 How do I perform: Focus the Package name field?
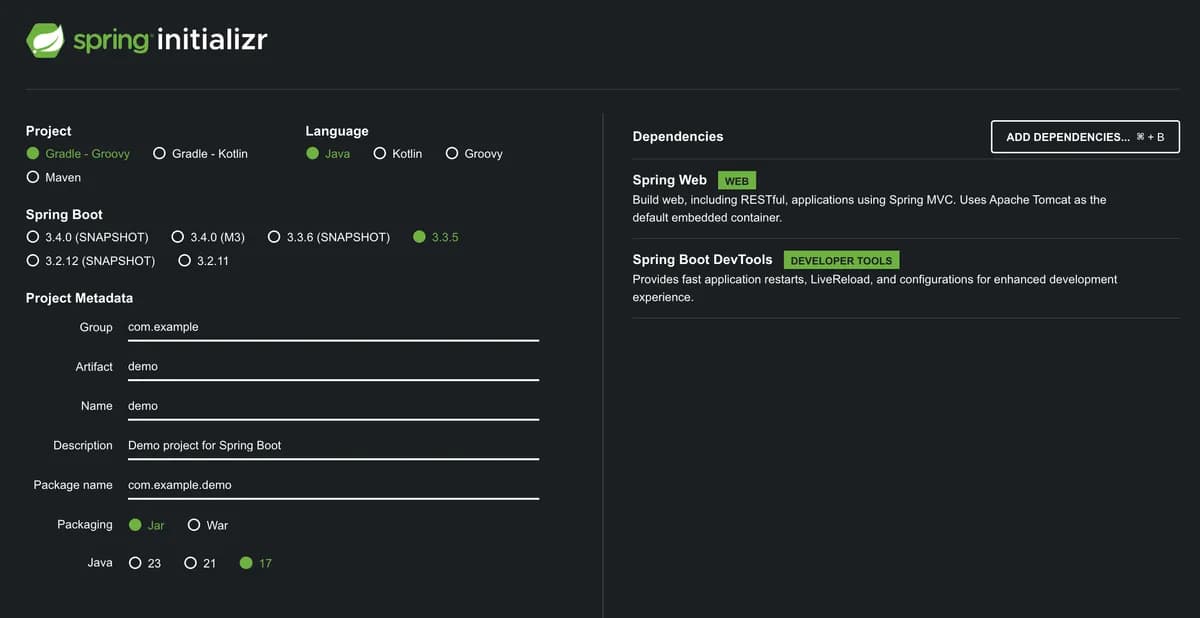[x=333, y=485]
